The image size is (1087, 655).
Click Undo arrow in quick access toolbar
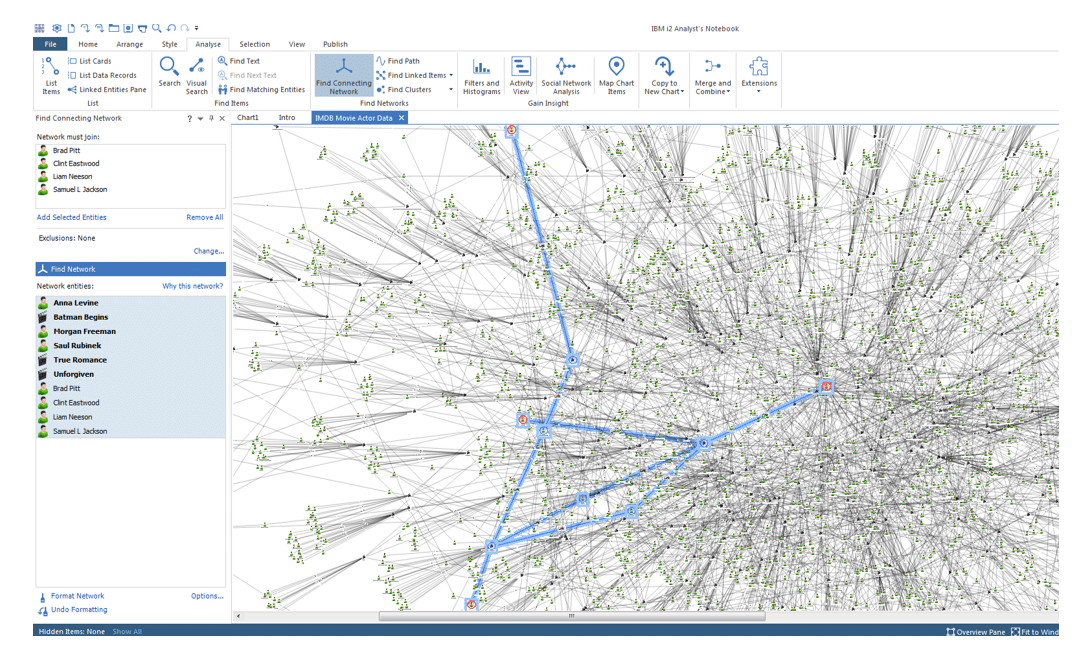click(171, 28)
